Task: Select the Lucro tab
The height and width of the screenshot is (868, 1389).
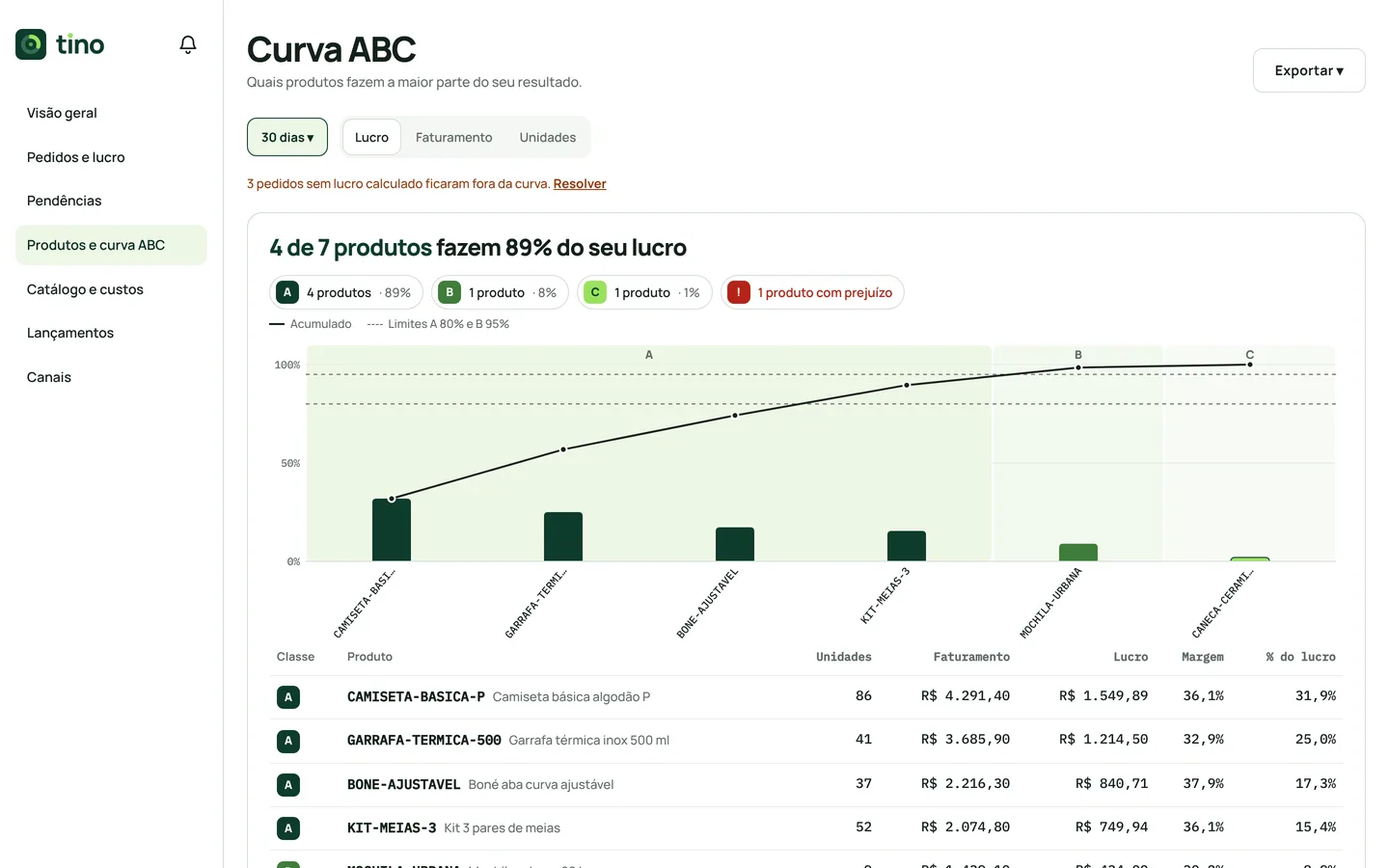Action: [371, 137]
